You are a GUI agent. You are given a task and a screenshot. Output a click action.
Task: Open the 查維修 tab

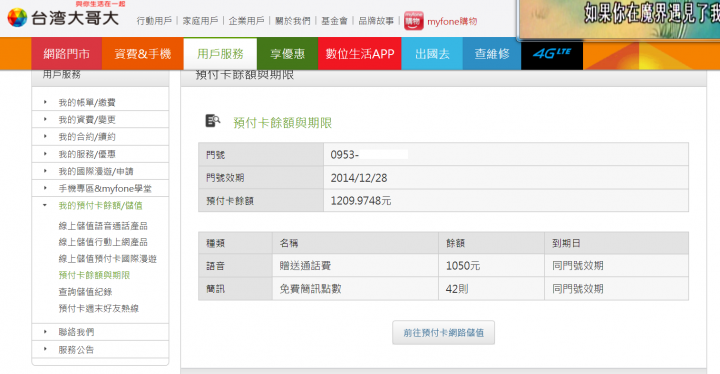(x=492, y=54)
